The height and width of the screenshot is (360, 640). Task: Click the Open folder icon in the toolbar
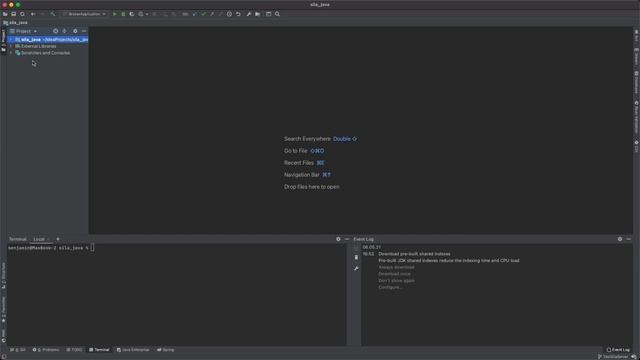pos(5,14)
